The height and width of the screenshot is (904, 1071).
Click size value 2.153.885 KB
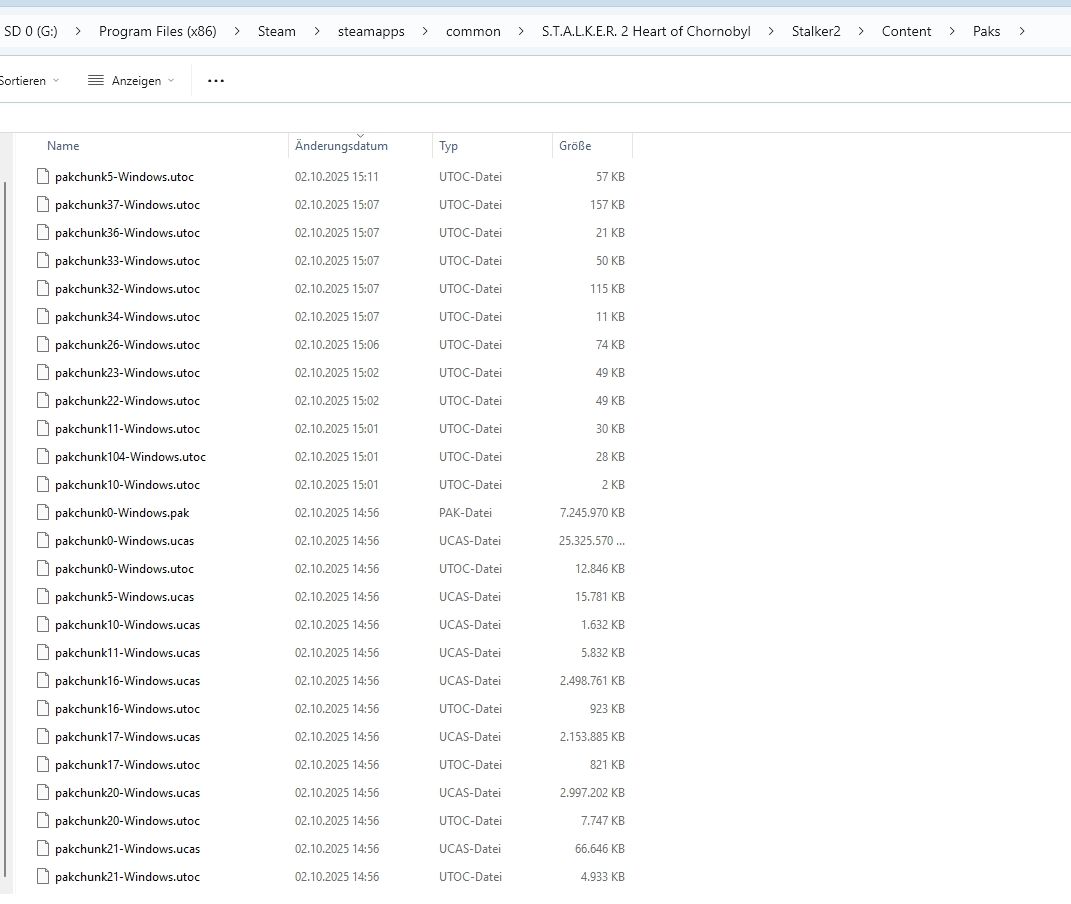tap(592, 736)
